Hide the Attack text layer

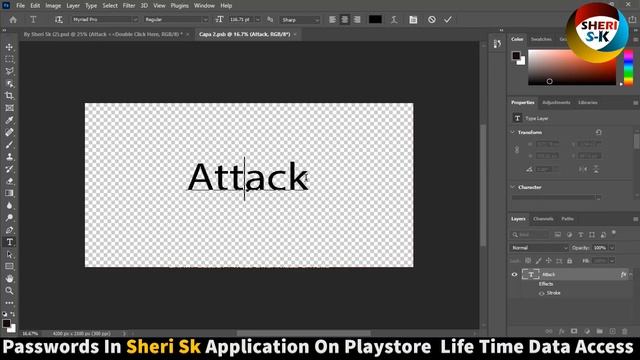pos(514,275)
